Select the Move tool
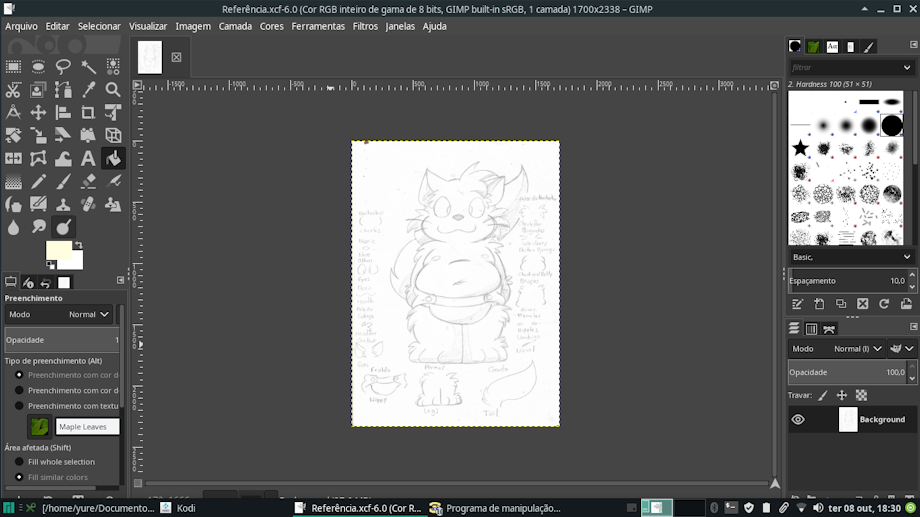 click(38, 112)
